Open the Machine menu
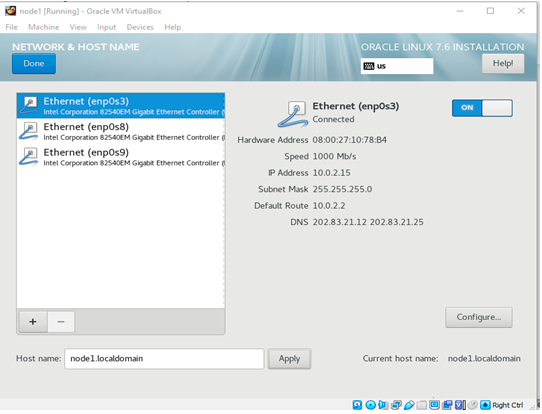Viewport: 542px width, 414px height. [44, 27]
